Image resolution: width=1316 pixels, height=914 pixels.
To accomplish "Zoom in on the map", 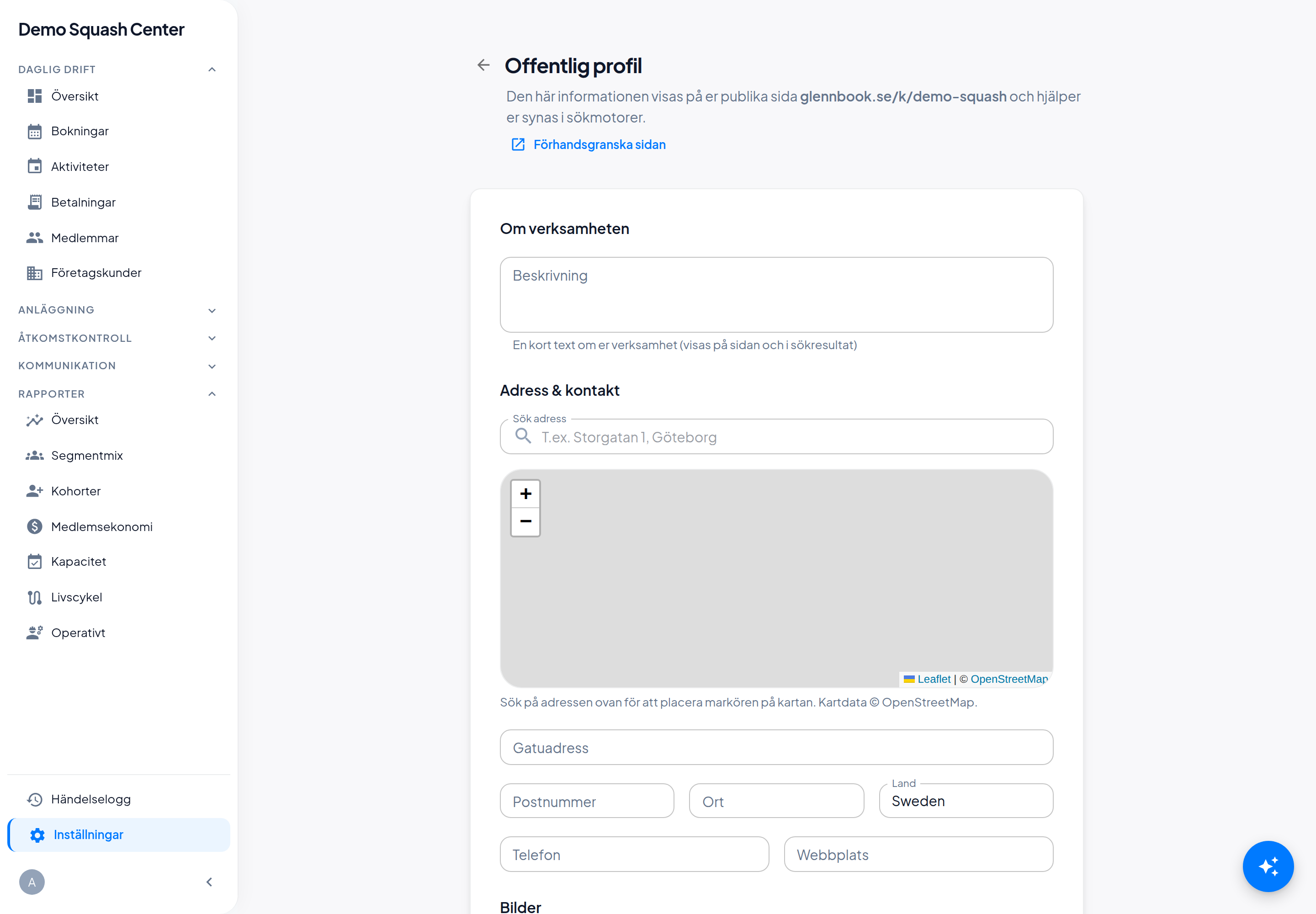I will click(525, 494).
